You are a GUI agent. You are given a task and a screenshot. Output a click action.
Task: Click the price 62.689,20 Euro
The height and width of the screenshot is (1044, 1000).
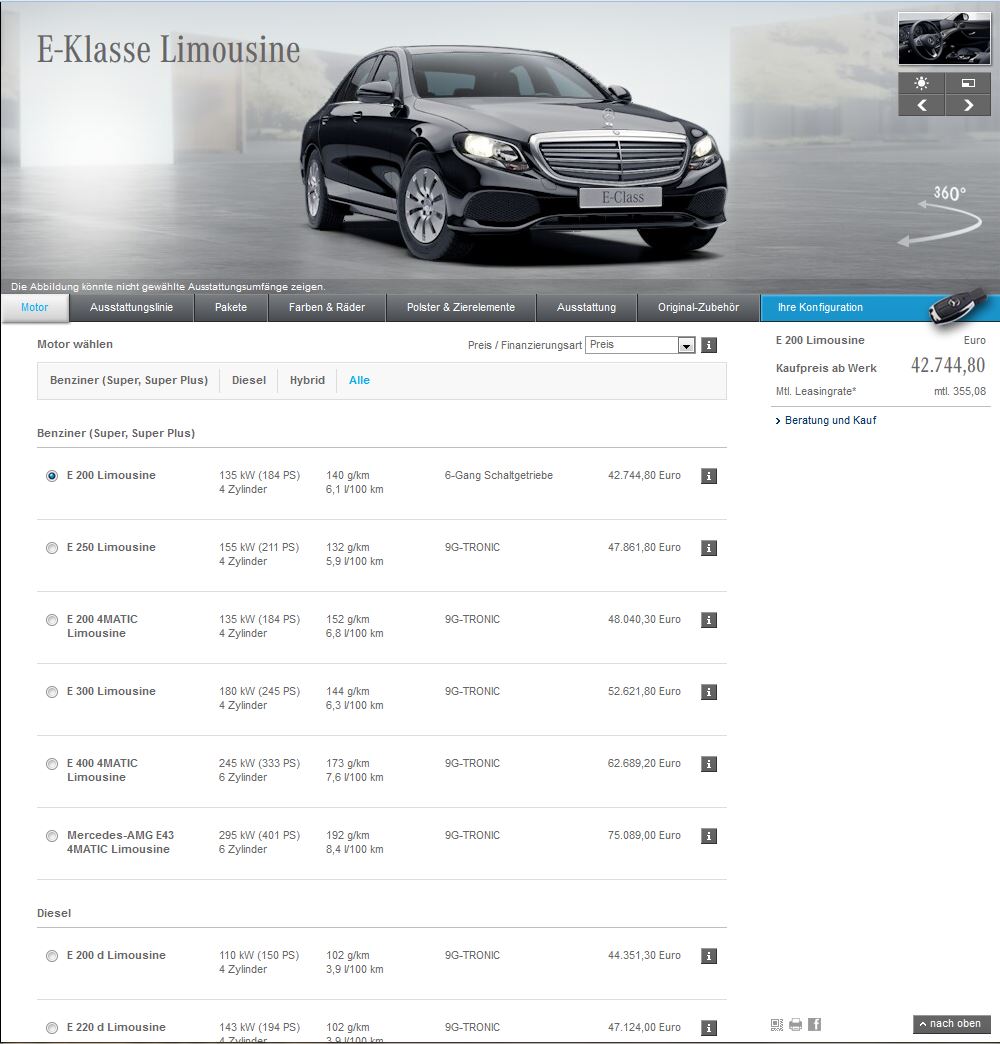tap(644, 763)
